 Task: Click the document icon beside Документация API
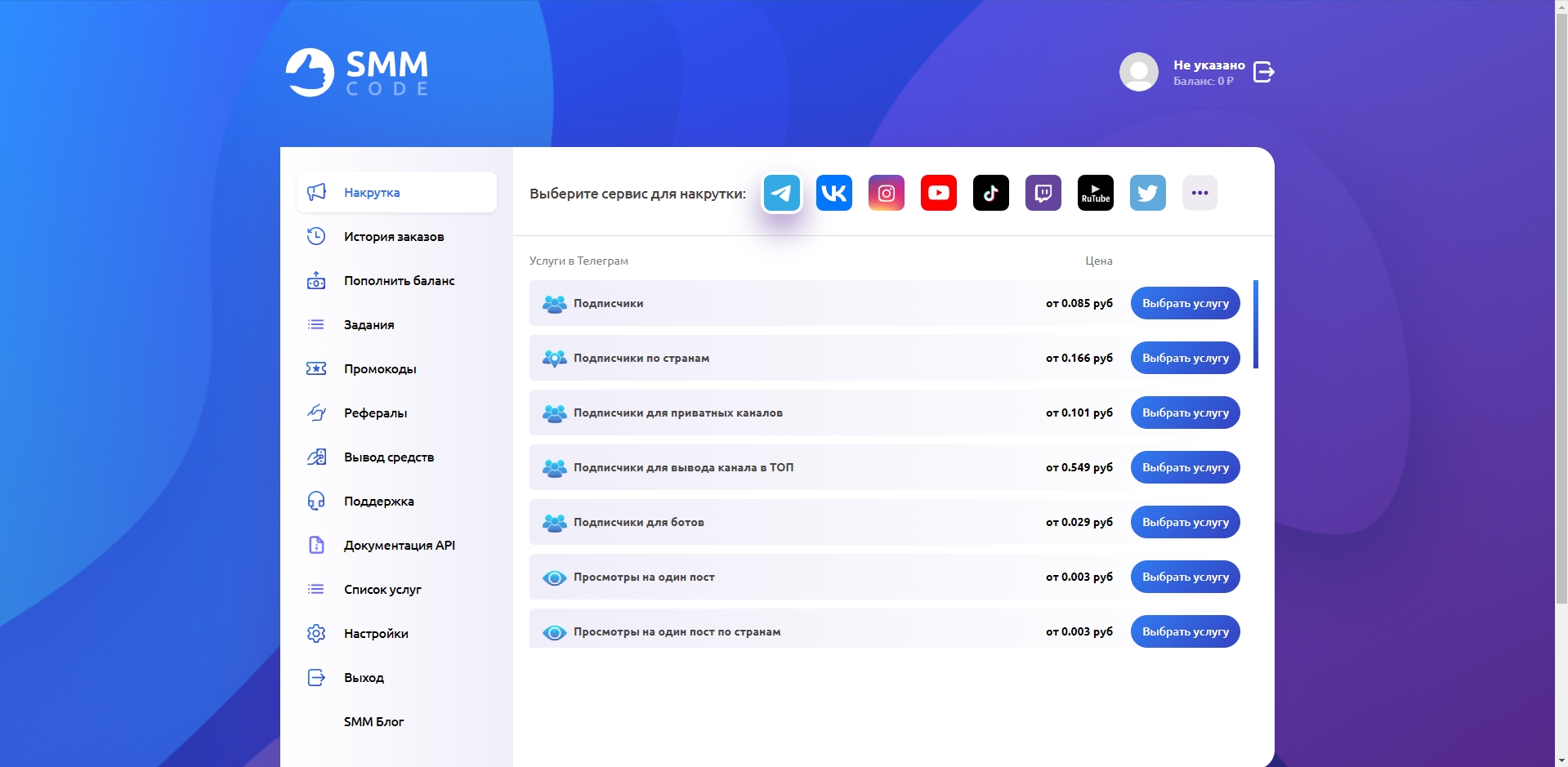(x=316, y=545)
